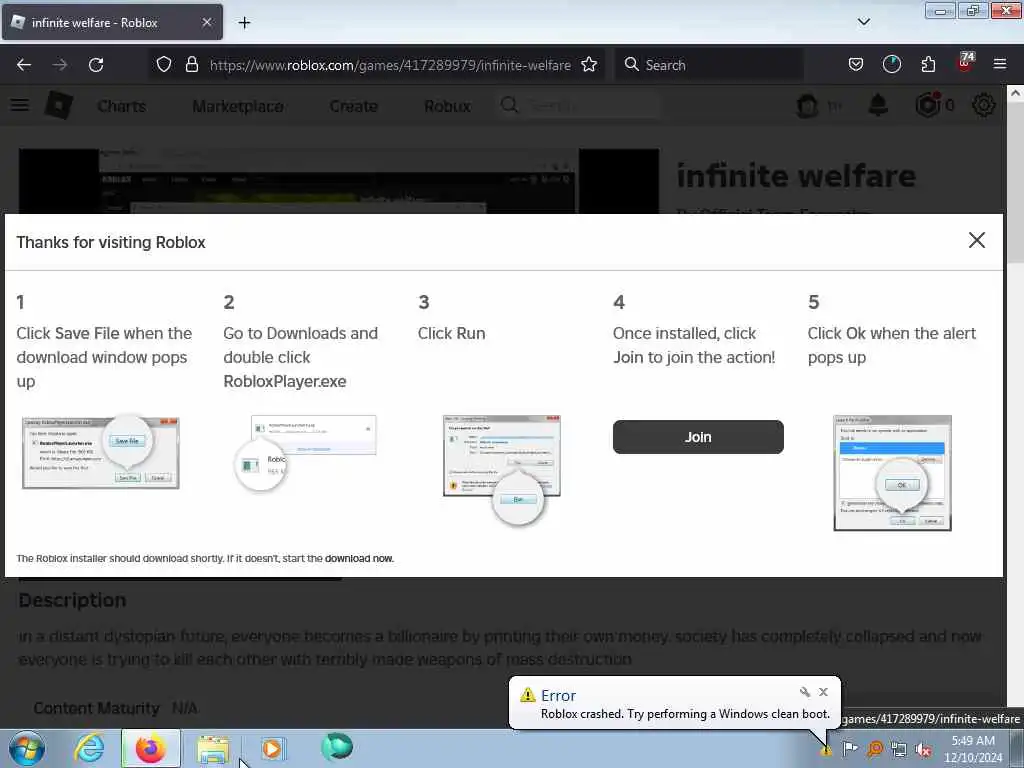Screen dimensions: 1024x768
Task: Open the tracking protection shield
Action: 164,65
